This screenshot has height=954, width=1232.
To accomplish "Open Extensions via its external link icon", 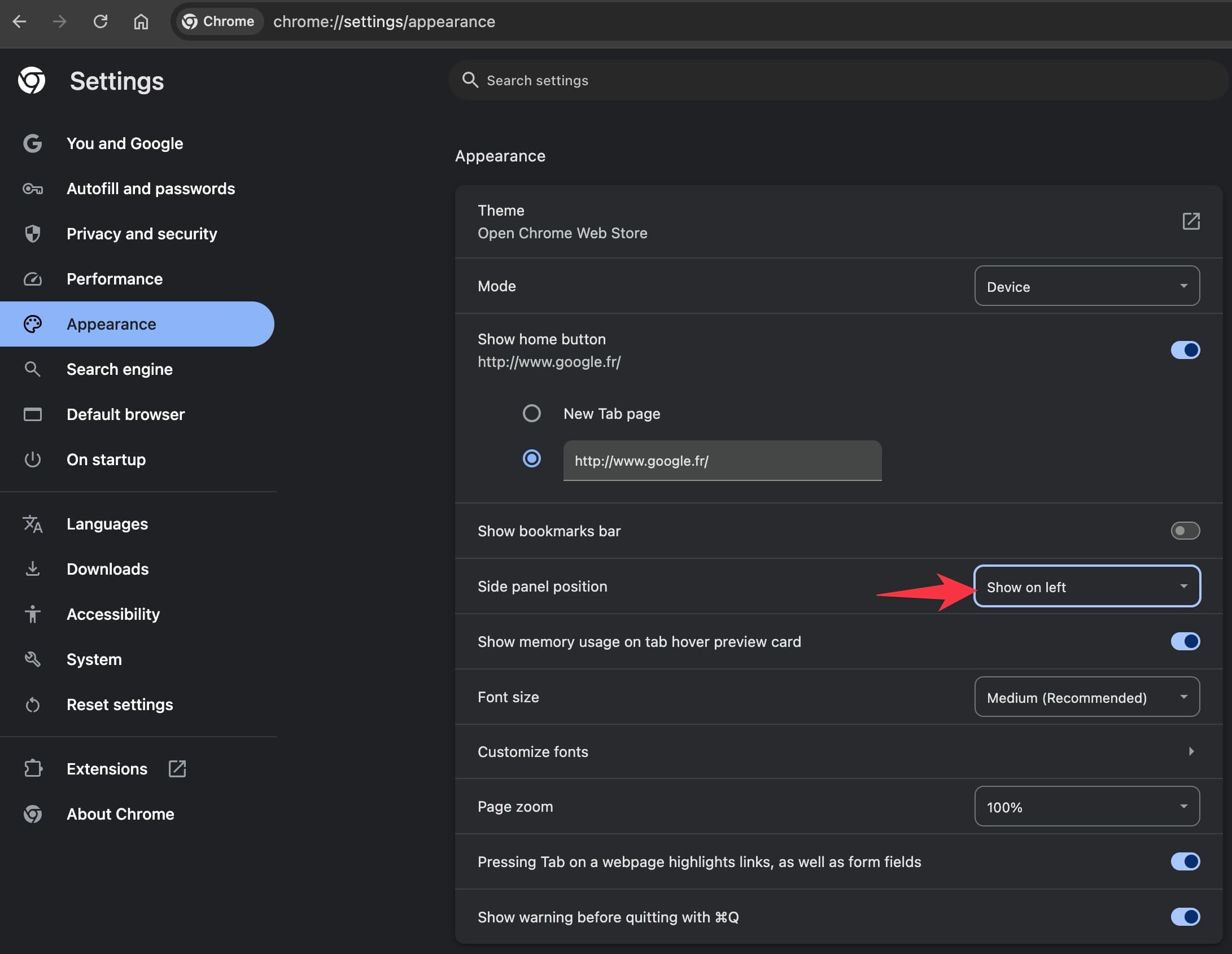I will pyautogui.click(x=177, y=768).
